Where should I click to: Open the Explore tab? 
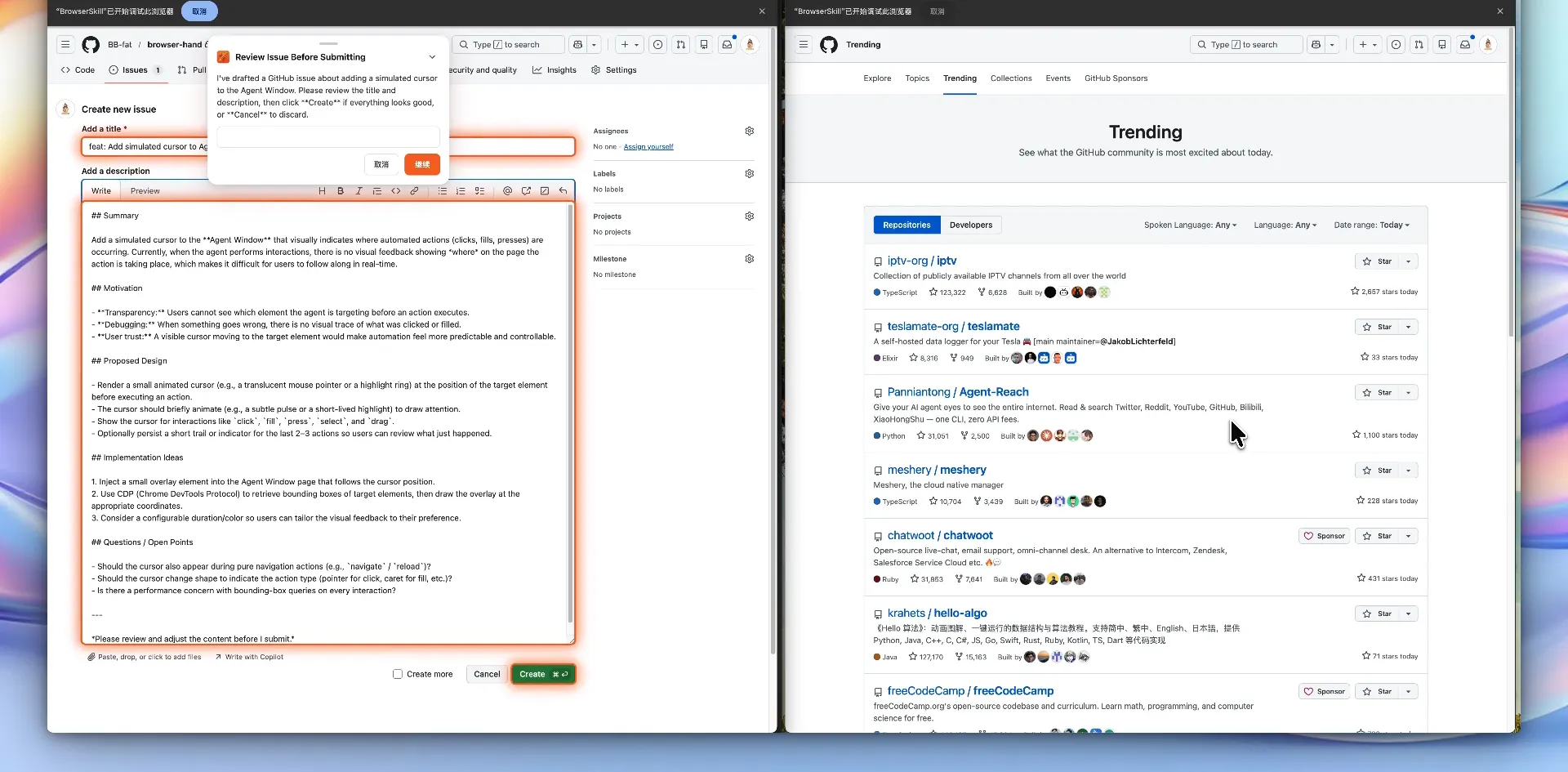[877, 78]
